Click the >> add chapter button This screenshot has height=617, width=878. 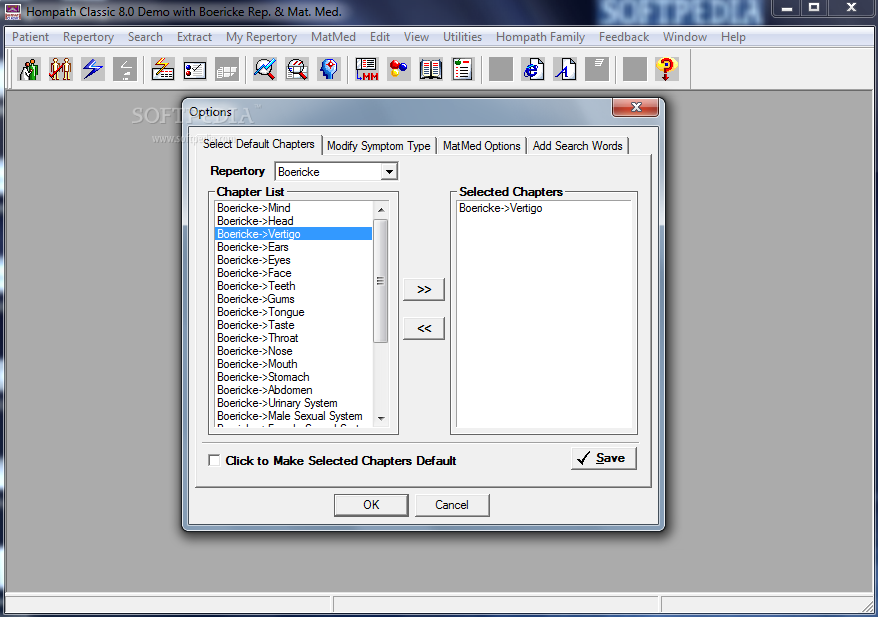[424, 289]
